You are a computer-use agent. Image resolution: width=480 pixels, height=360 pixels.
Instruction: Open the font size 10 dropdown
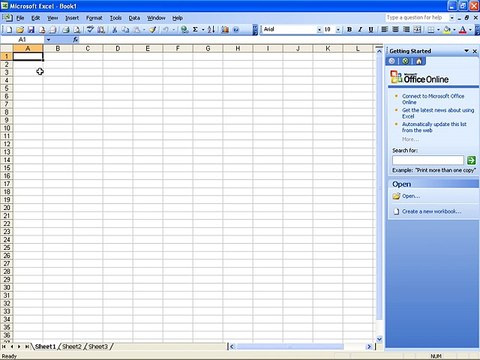click(x=338, y=30)
